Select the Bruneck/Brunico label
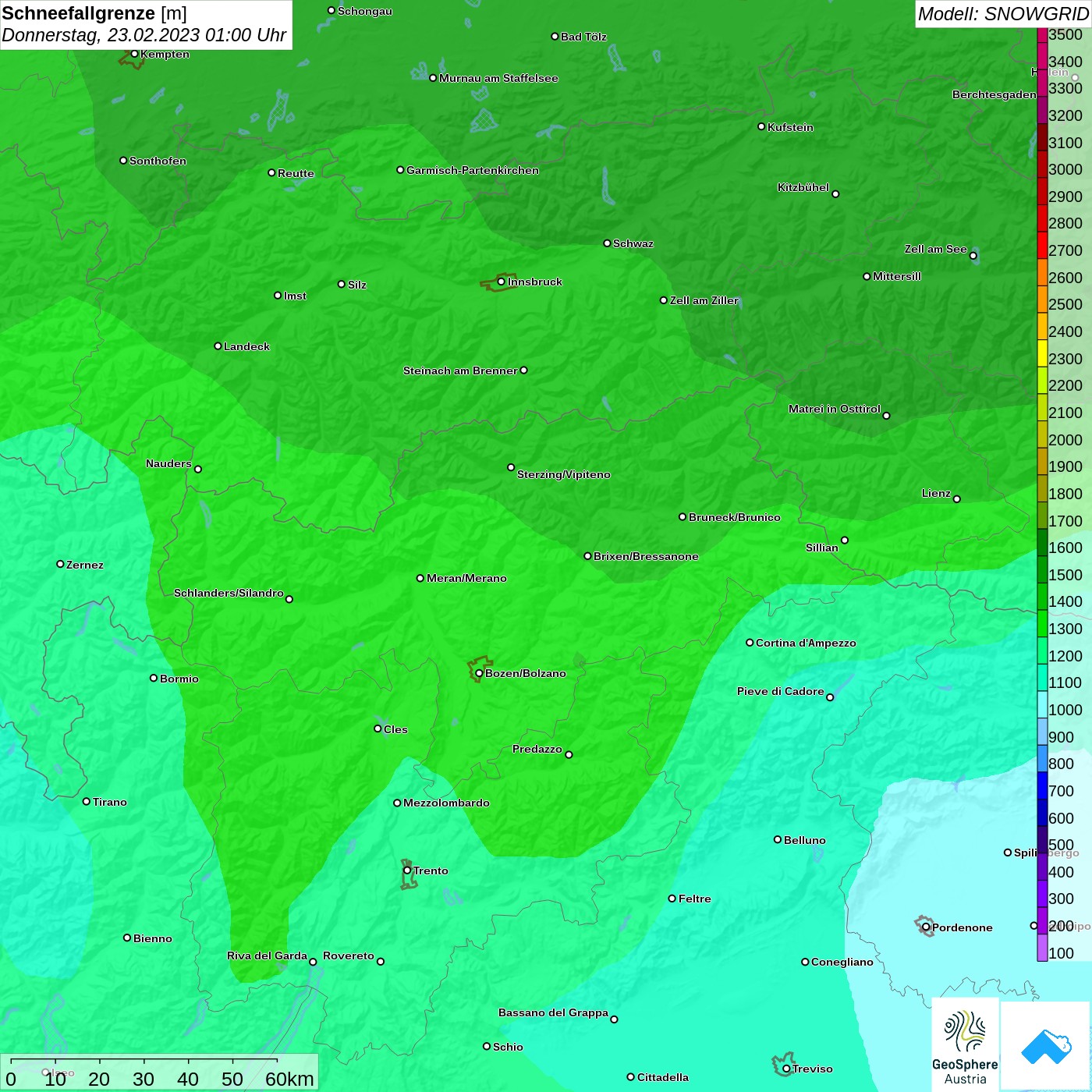The image size is (1092, 1092). (735, 517)
